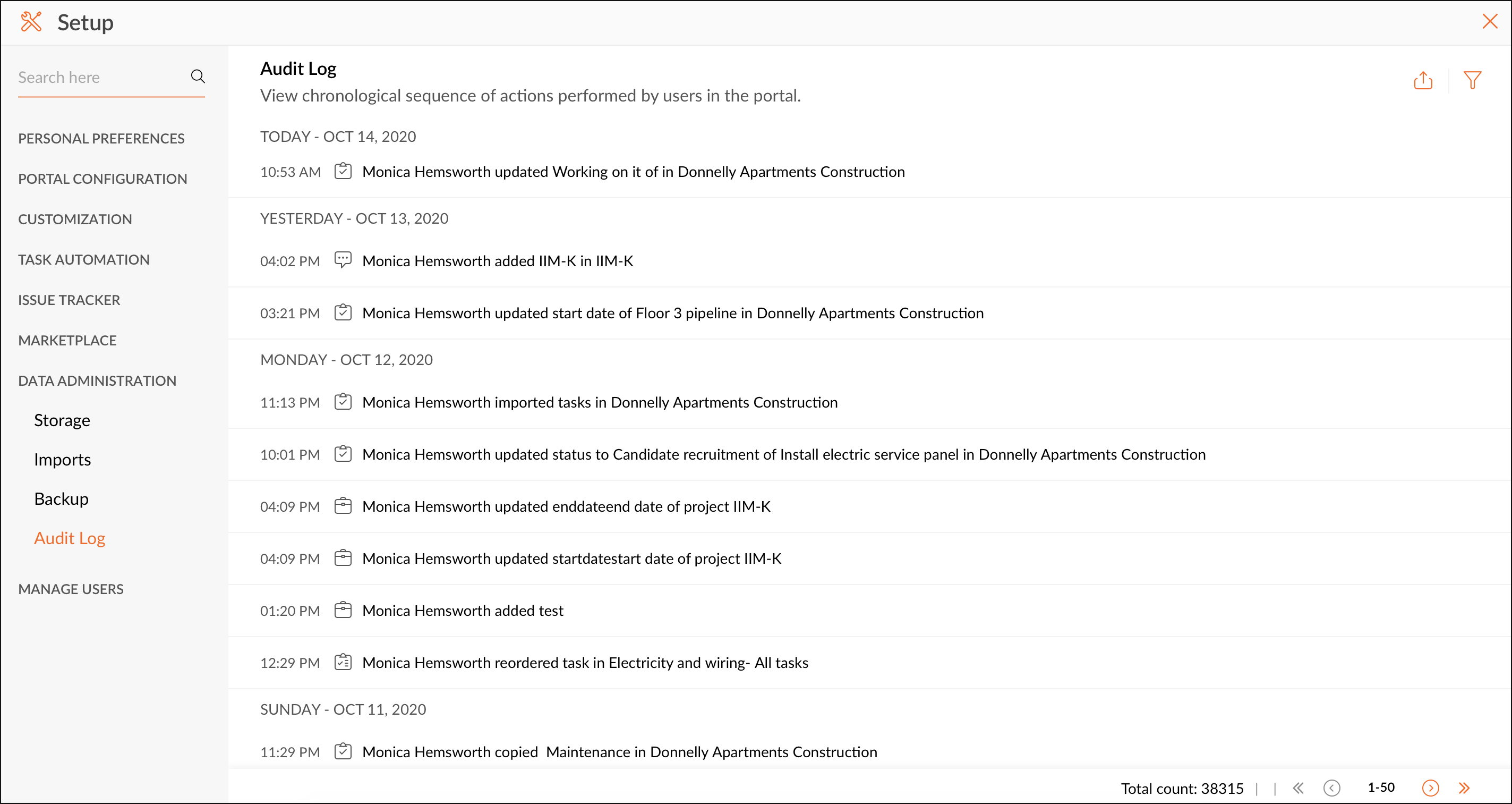
Task: Expand Portal Configuration section
Action: pyautogui.click(x=102, y=179)
